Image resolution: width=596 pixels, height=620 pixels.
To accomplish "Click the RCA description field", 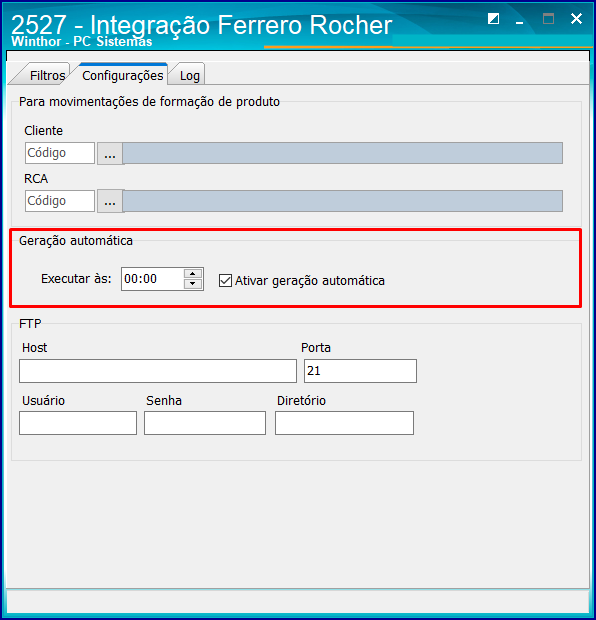I will coord(342,201).
